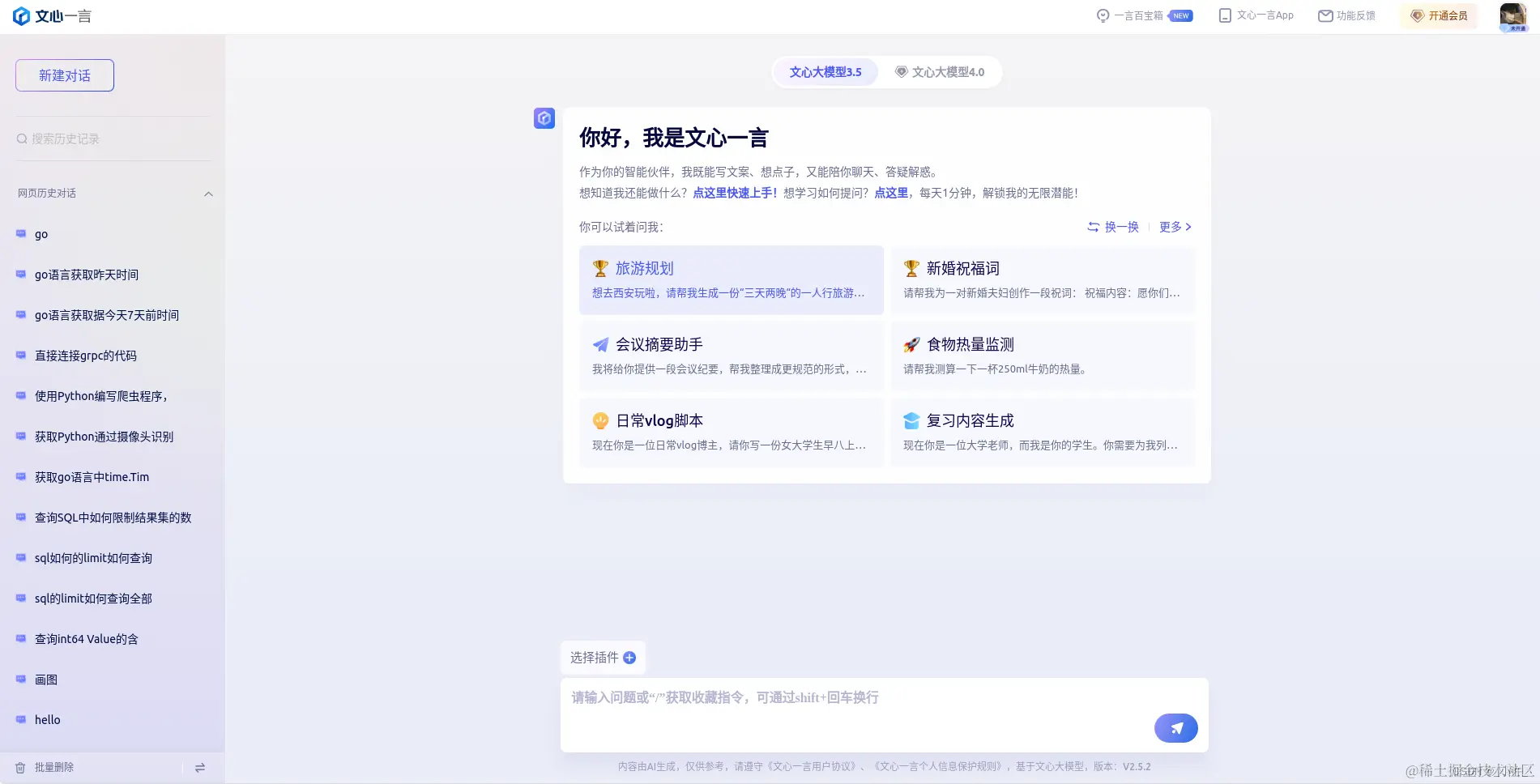
Task: Select the trophy icon beside 旅游规划
Action: [x=600, y=267]
